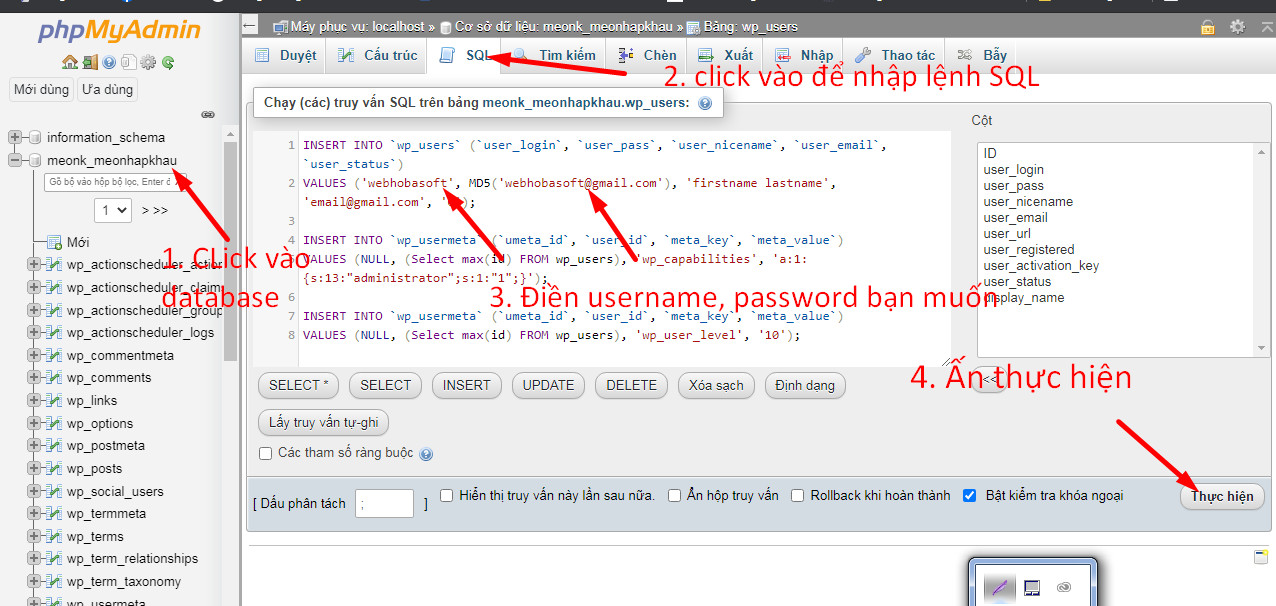This screenshot has height=606, width=1276.
Task: Expand the wp_termmeta table node
Action: click(34, 514)
